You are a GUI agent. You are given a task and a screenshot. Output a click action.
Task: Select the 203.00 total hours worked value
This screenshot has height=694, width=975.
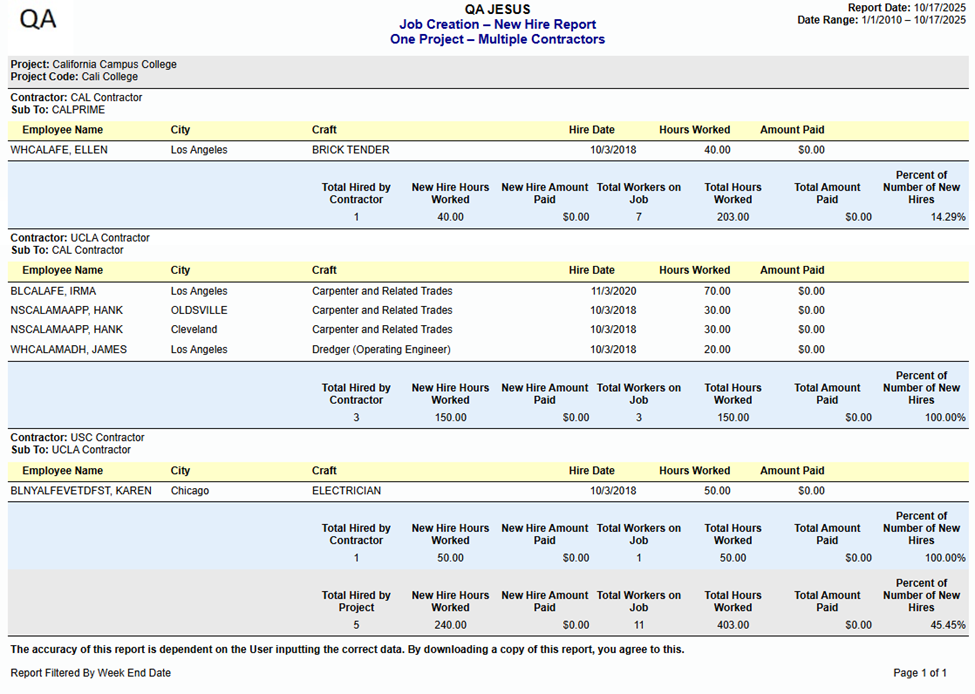[733, 217]
